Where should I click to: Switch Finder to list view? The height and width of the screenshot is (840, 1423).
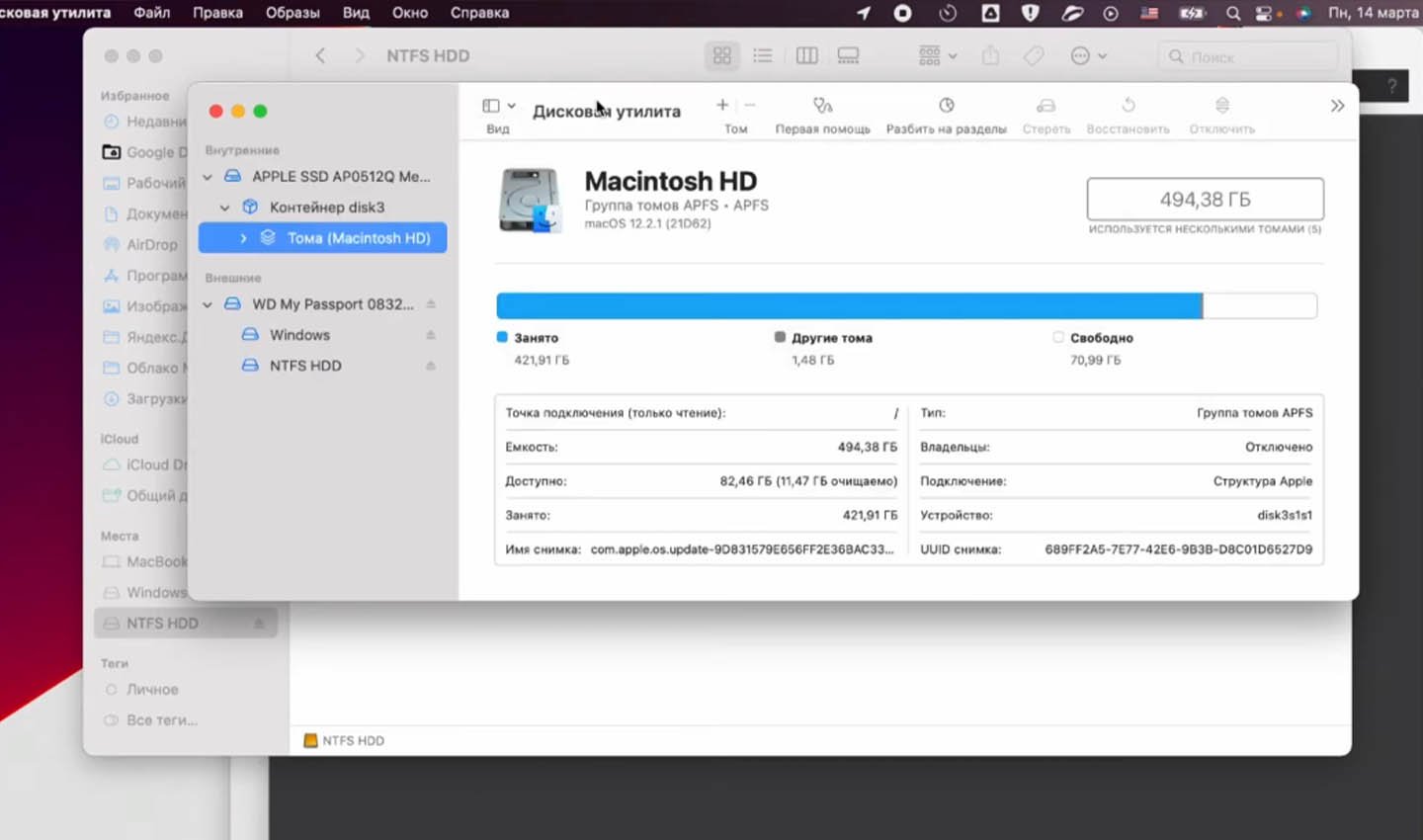(x=763, y=56)
